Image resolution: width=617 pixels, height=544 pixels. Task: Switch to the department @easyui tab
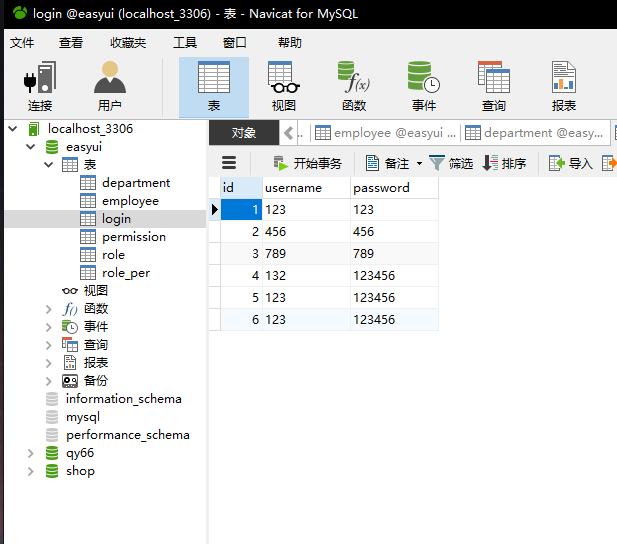tap(534, 133)
